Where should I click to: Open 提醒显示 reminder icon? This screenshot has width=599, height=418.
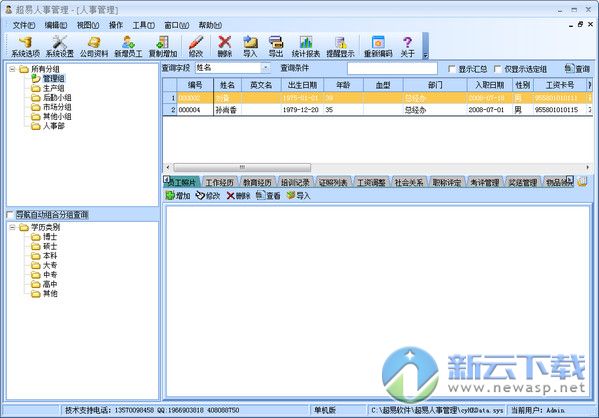pos(340,47)
